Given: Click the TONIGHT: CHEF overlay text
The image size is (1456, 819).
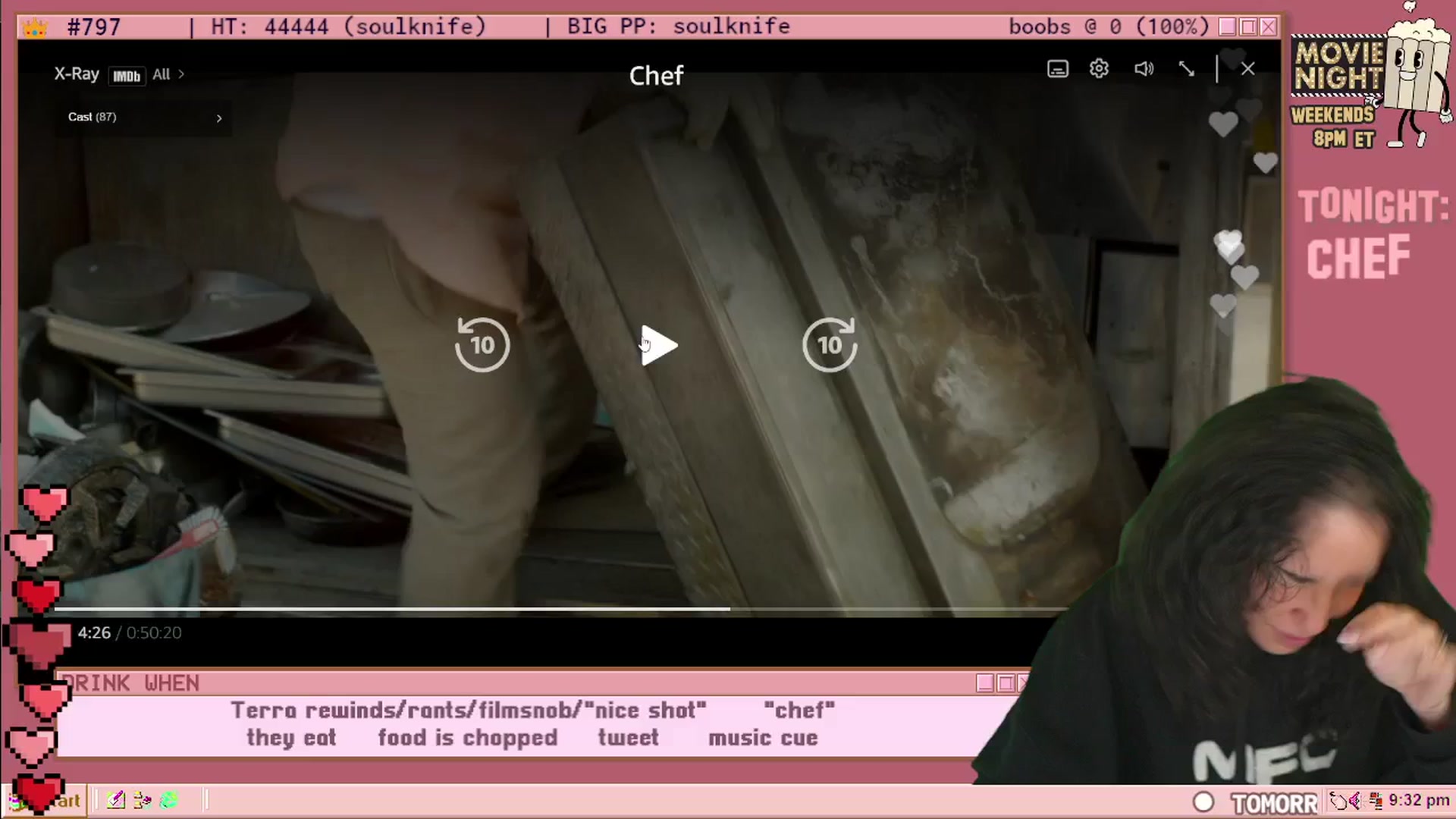Looking at the screenshot, I should 1373,234.
